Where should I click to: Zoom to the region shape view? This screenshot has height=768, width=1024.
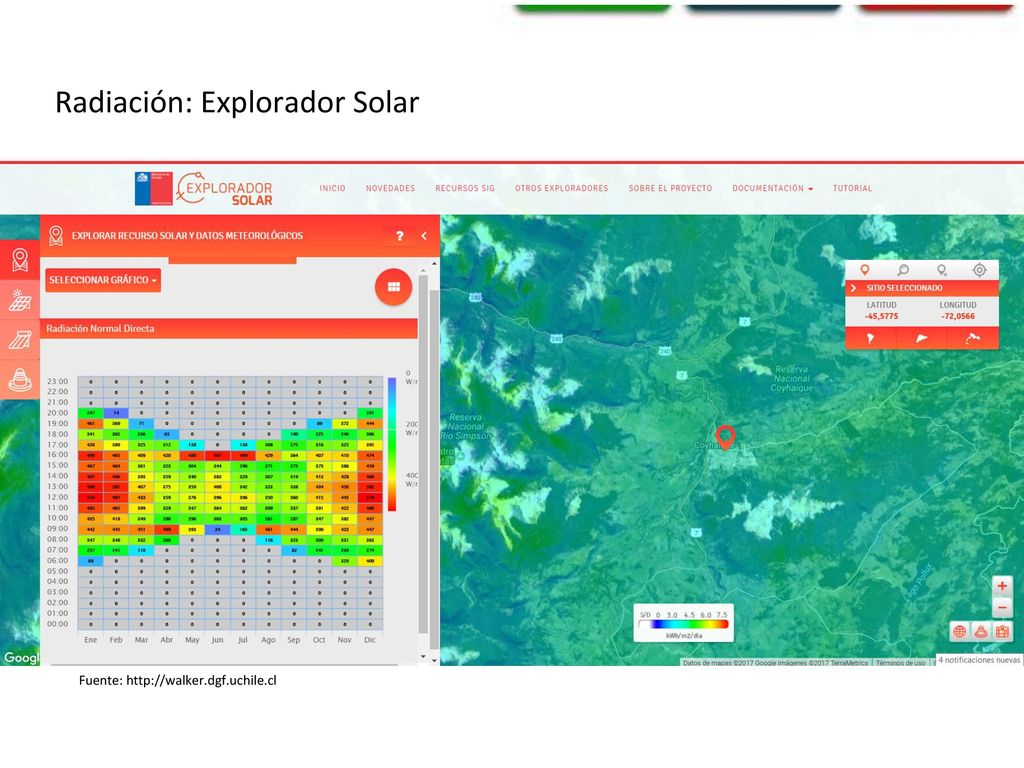(x=921, y=338)
